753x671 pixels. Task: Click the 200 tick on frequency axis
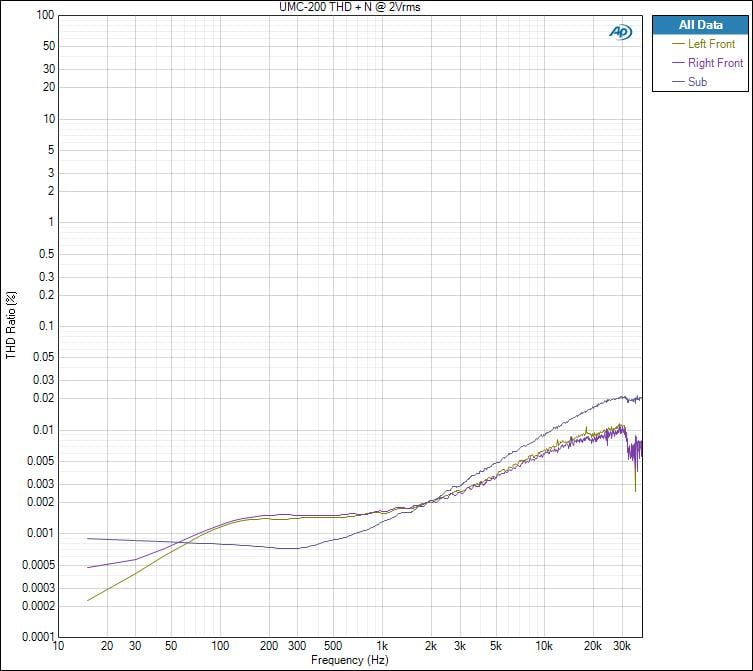click(x=269, y=646)
